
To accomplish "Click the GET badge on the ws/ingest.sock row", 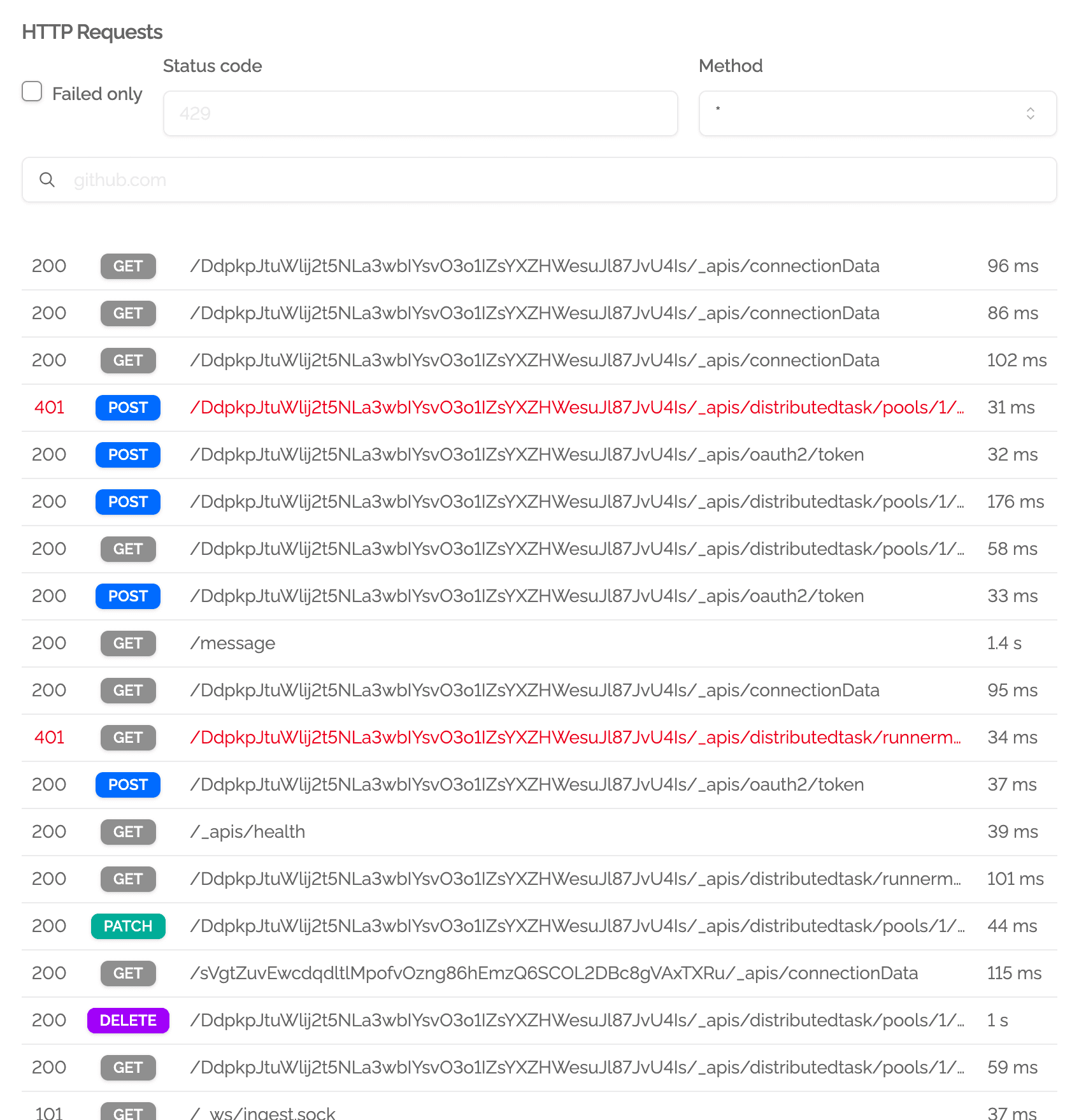I will [x=127, y=1112].
